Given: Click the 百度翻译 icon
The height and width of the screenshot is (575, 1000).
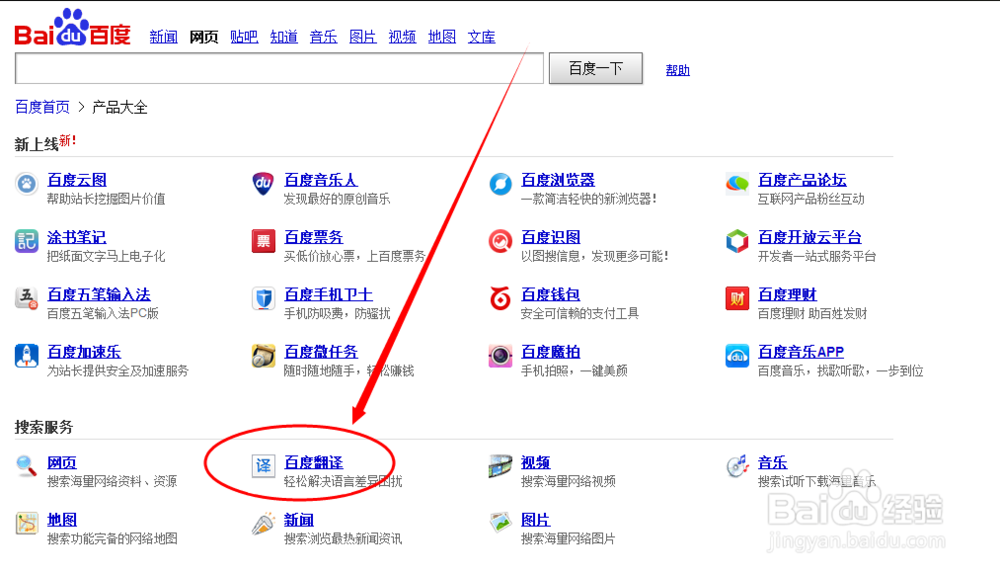Looking at the screenshot, I should click(263, 466).
